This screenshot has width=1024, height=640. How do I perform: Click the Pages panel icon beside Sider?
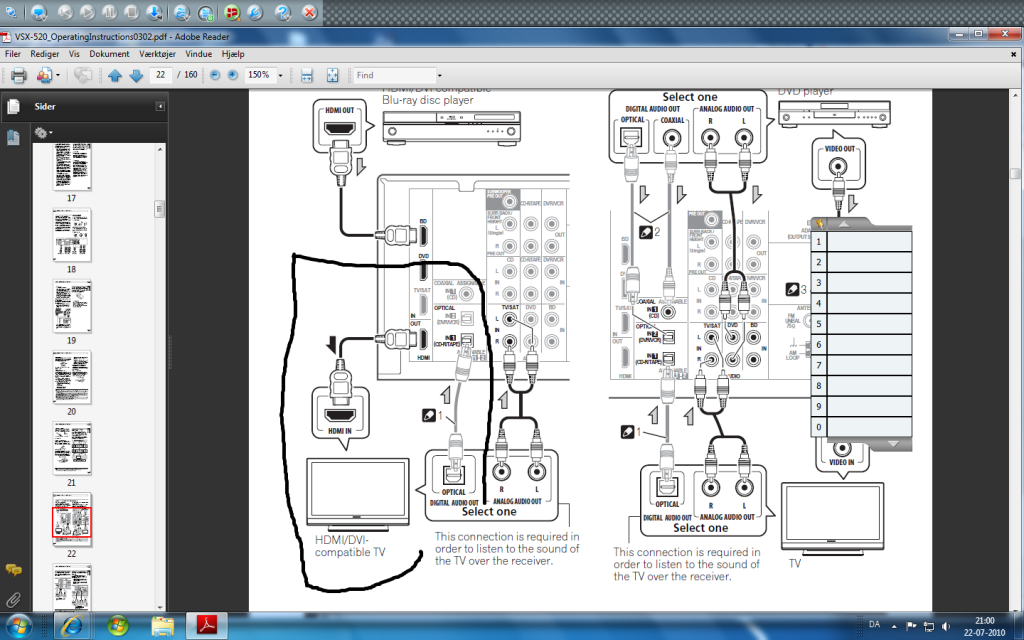coord(13,107)
